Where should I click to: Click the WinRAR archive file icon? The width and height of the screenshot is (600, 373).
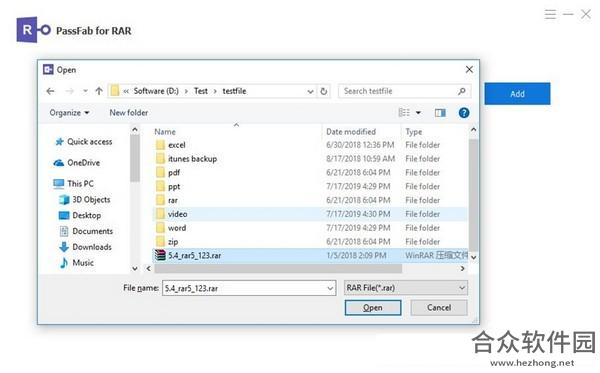click(160, 255)
